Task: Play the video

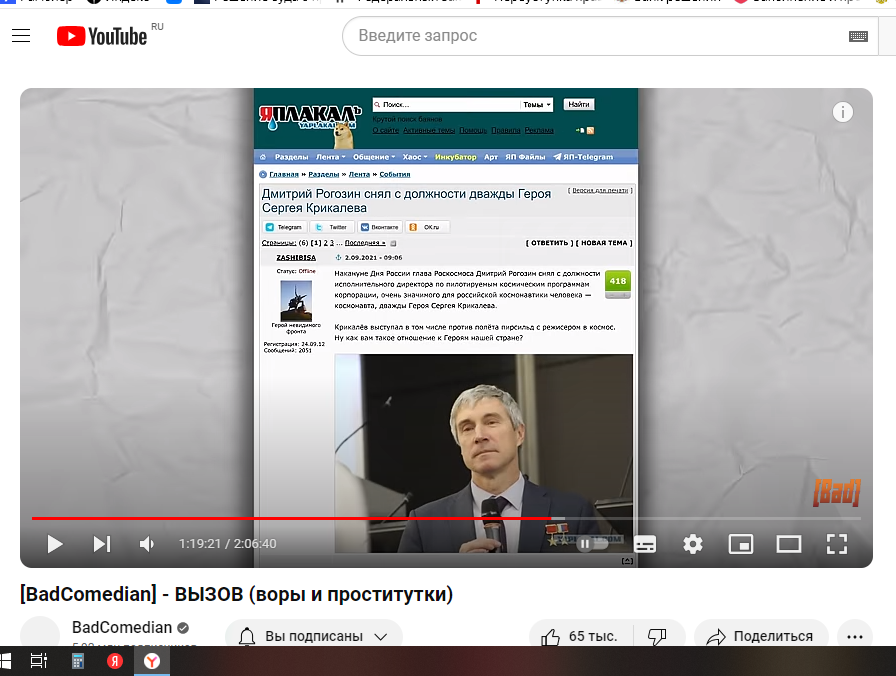Action: 55,544
